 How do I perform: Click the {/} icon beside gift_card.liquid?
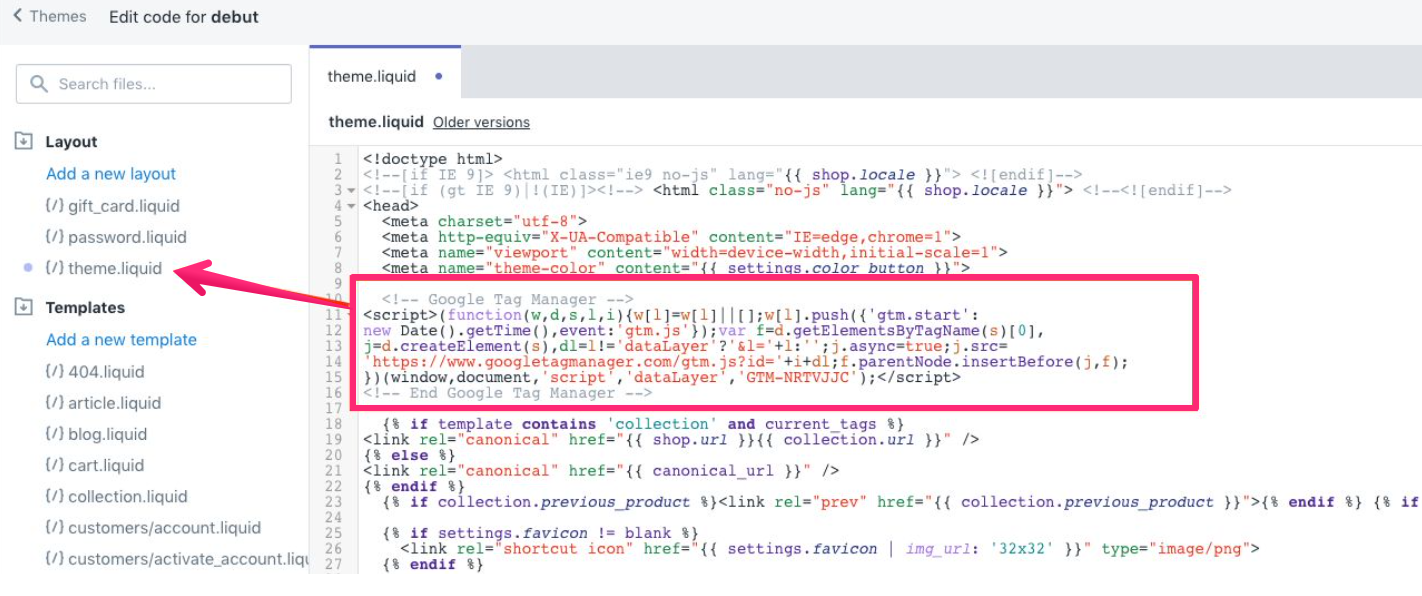pos(56,206)
